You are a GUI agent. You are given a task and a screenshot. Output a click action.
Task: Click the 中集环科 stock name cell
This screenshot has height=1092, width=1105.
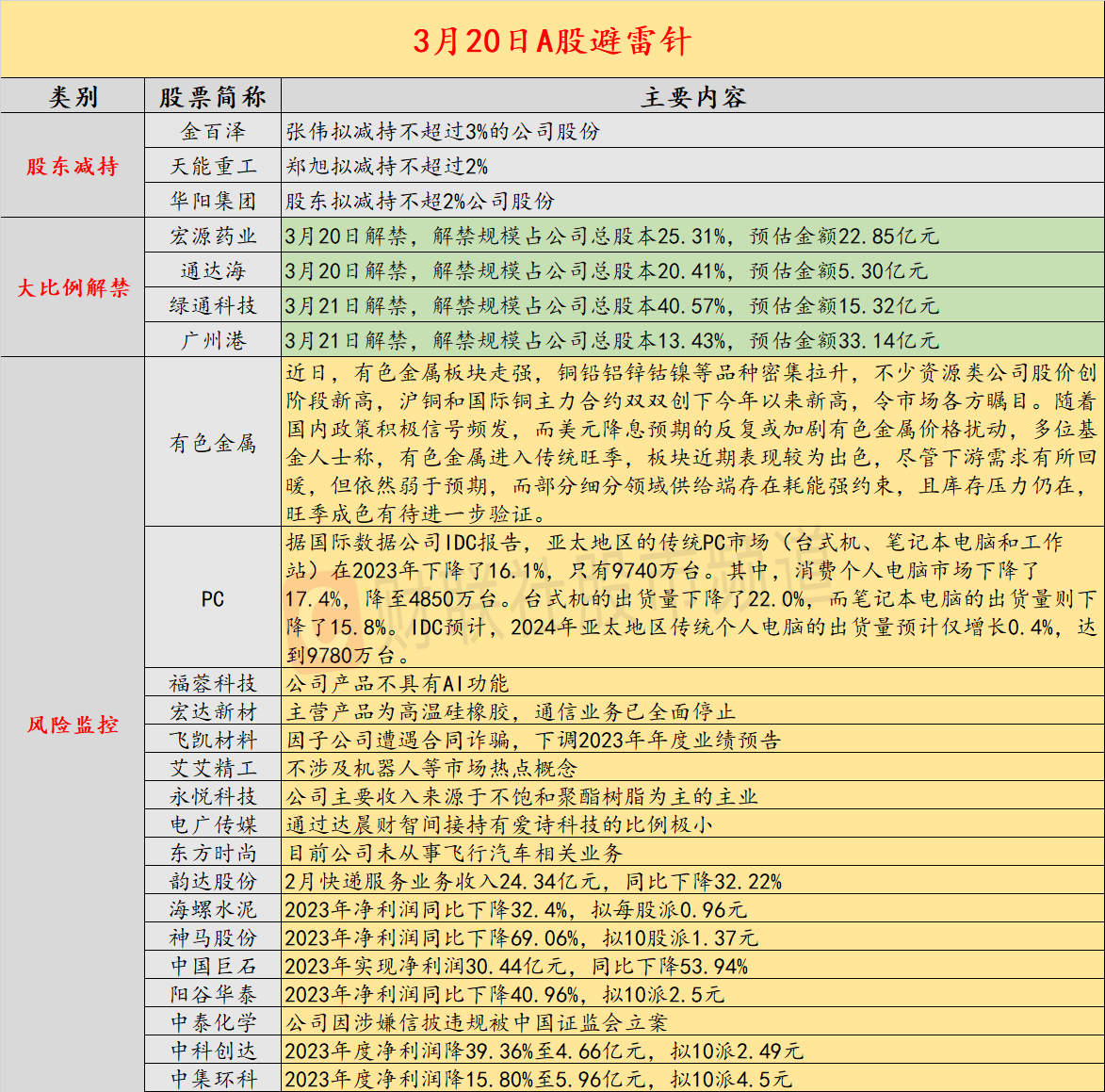(x=213, y=1079)
